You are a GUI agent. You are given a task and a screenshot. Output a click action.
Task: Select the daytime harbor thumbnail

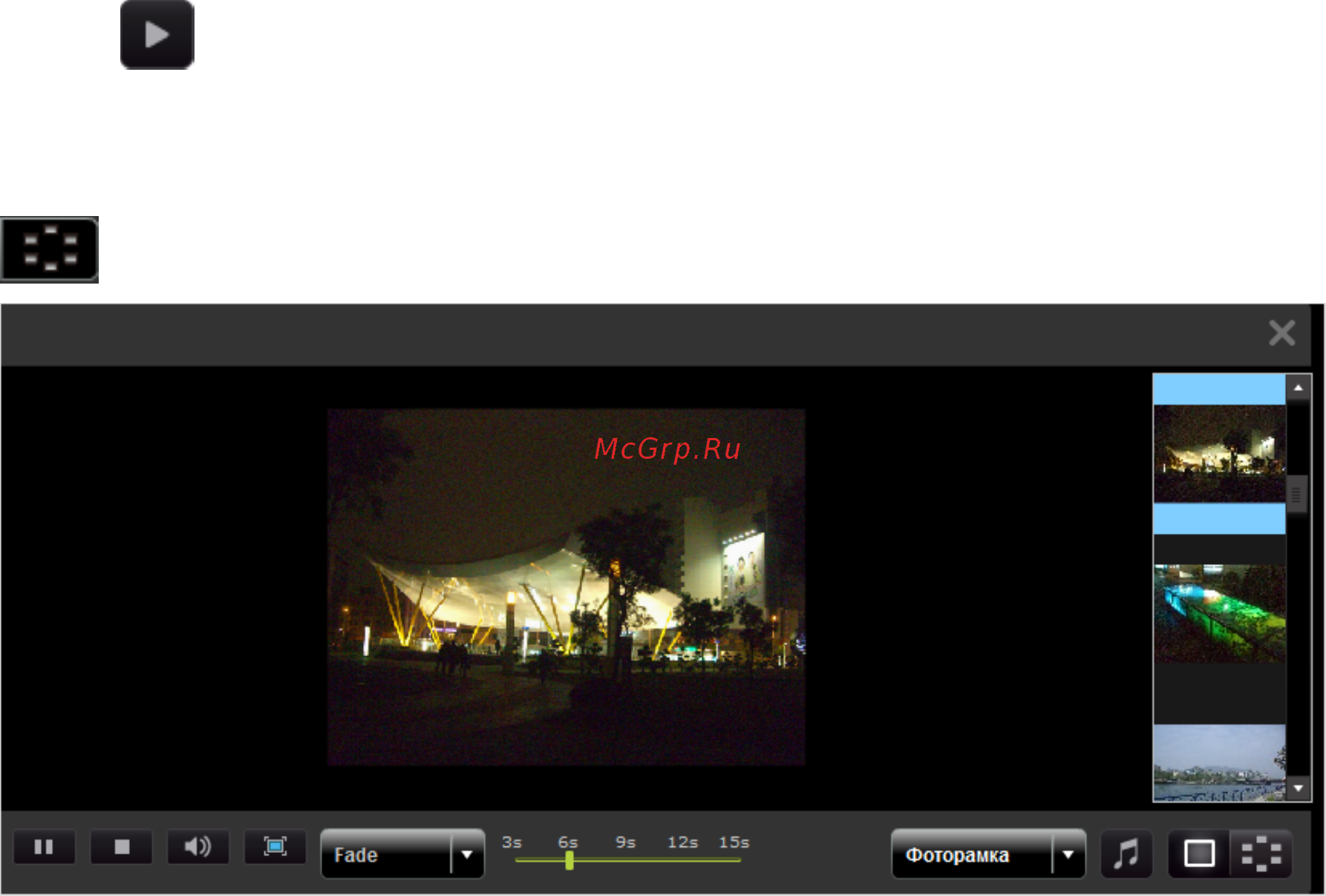(1219, 763)
